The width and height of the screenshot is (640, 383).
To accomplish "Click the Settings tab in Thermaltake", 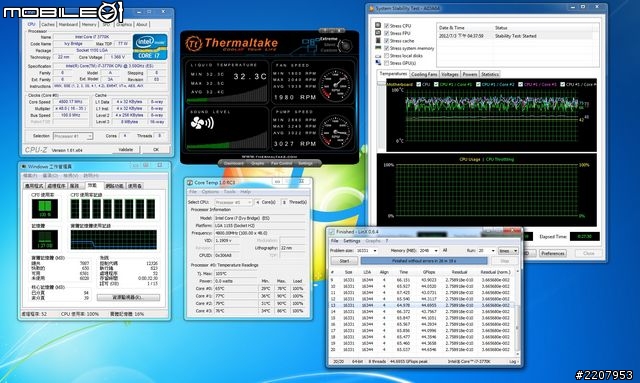I will tap(305, 163).
